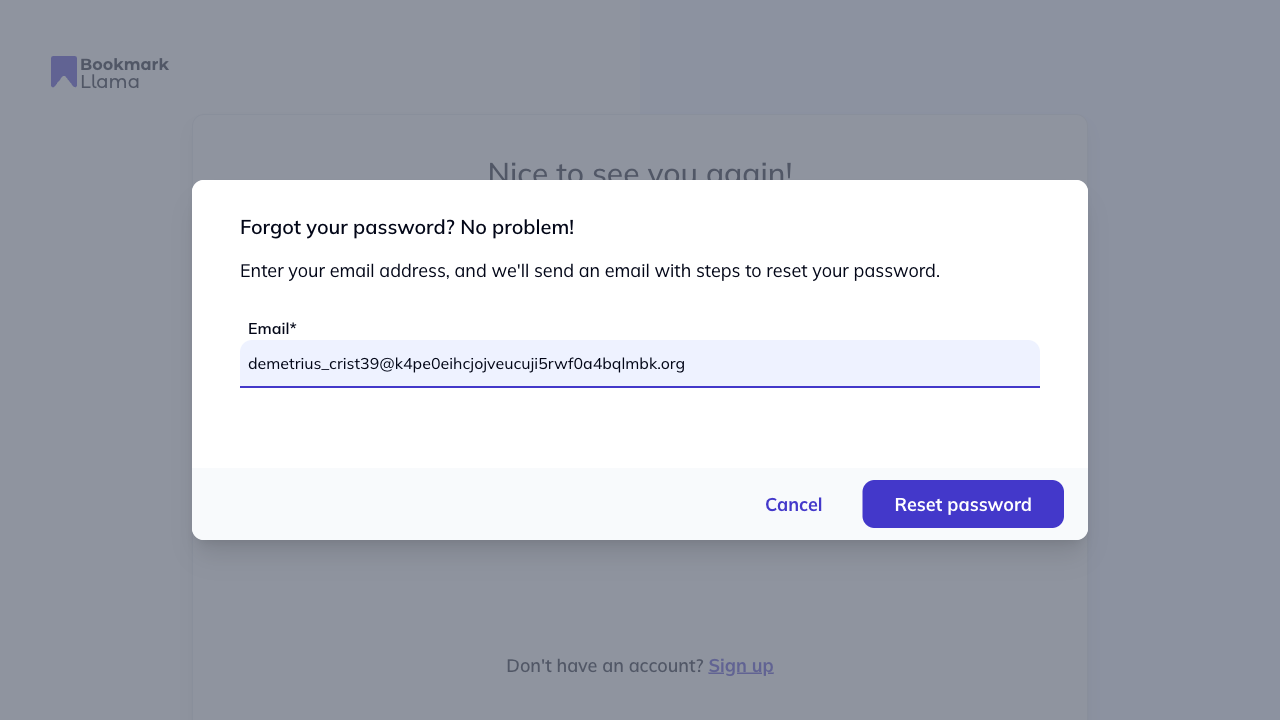Click the white modal dialog surface
Viewport: 1280px width, 720px height.
coord(640,430)
